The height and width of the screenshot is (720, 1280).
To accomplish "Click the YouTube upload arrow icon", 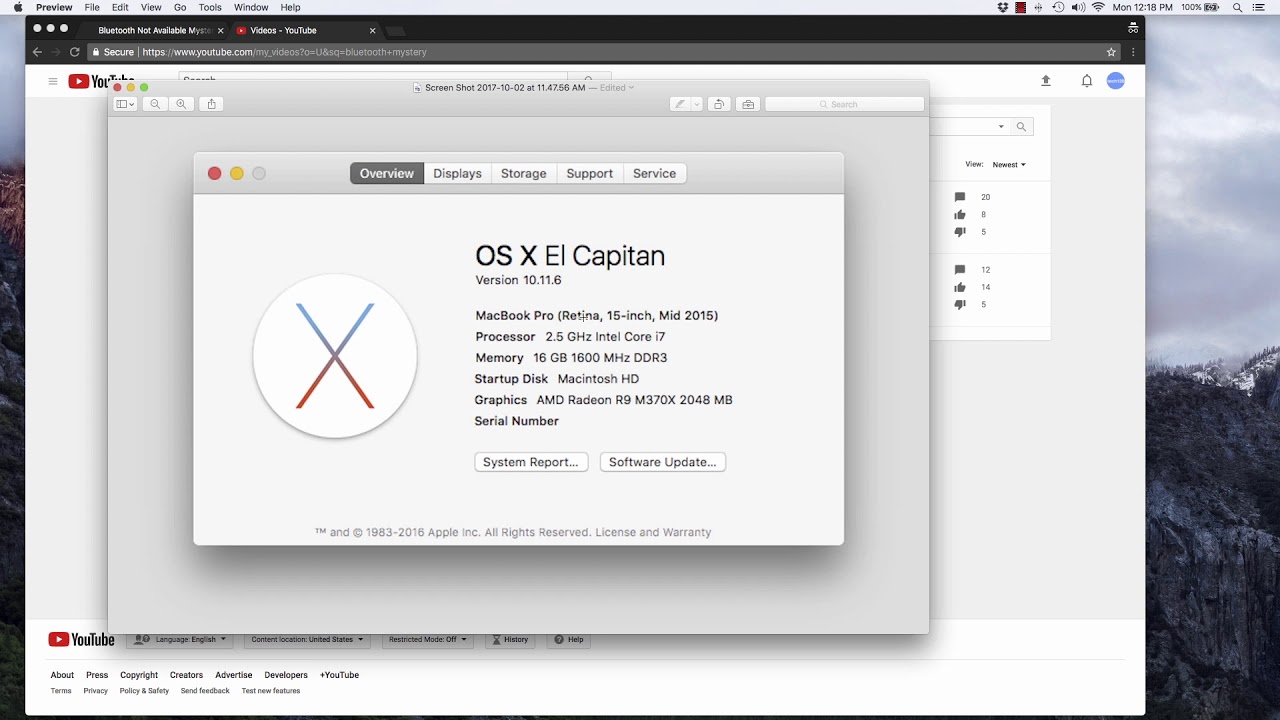I will coord(1046,81).
